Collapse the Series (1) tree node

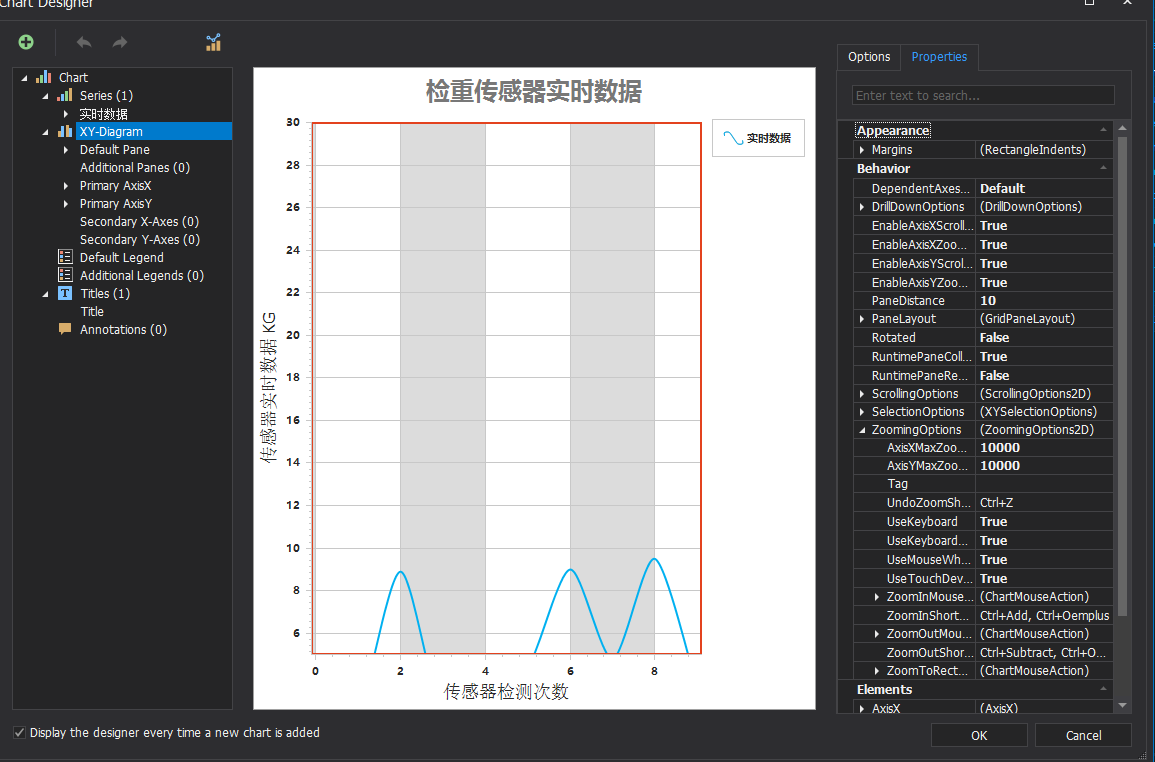click(x=46, y=96)
